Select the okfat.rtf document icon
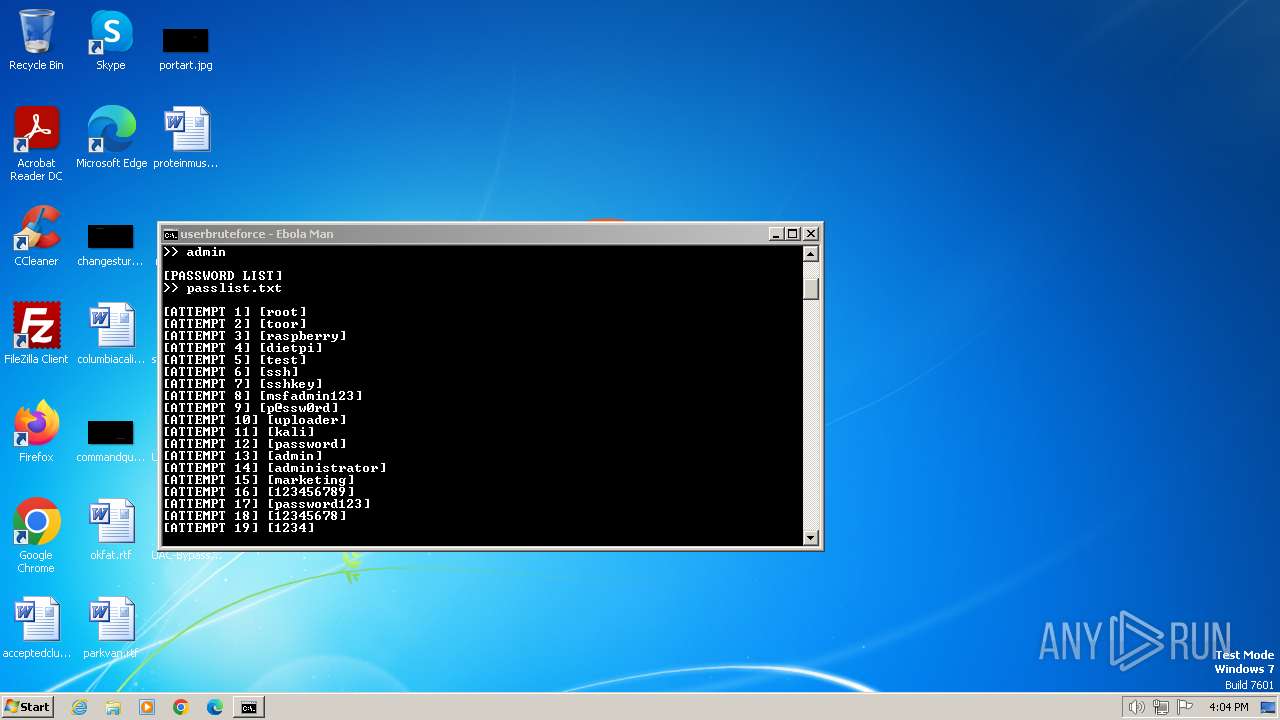Image resolution: width=1280 pixels, height=720 pixels. 110,530
